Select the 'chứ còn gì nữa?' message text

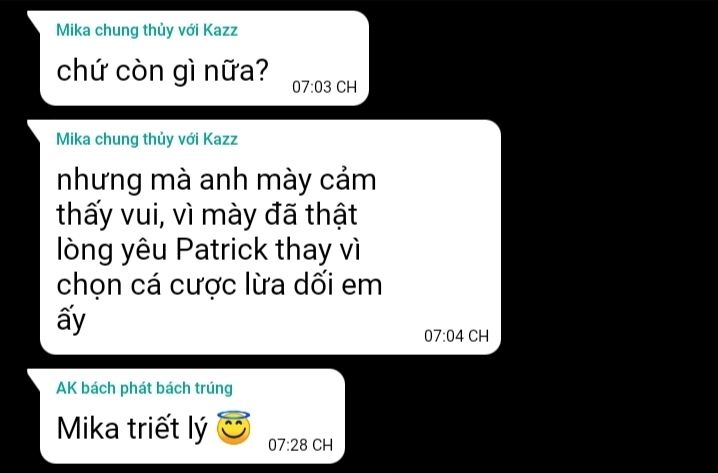(162, 72)
